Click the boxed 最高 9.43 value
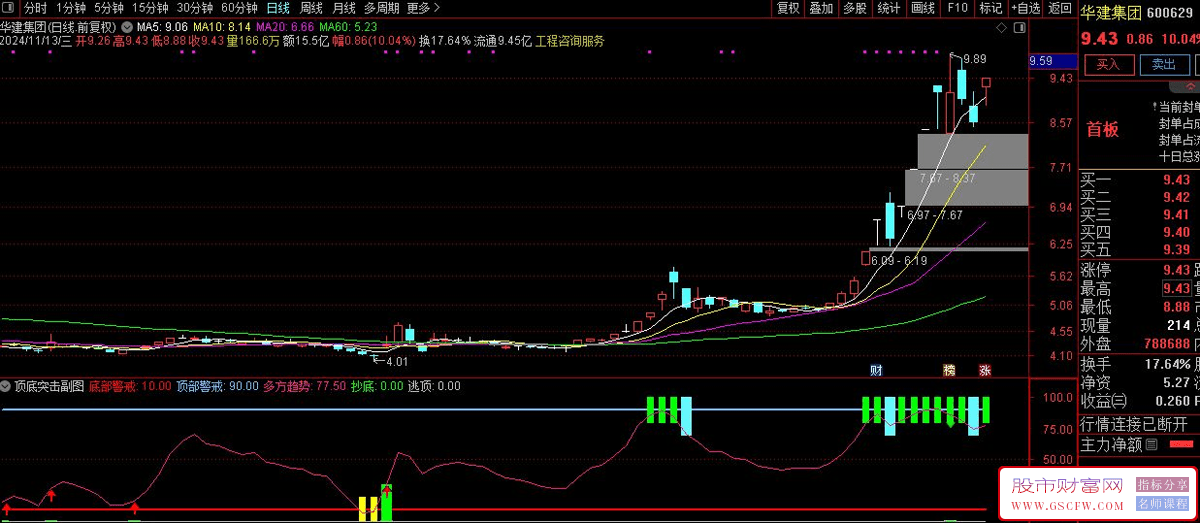 pyautogui.click(x=1176, y=288)
